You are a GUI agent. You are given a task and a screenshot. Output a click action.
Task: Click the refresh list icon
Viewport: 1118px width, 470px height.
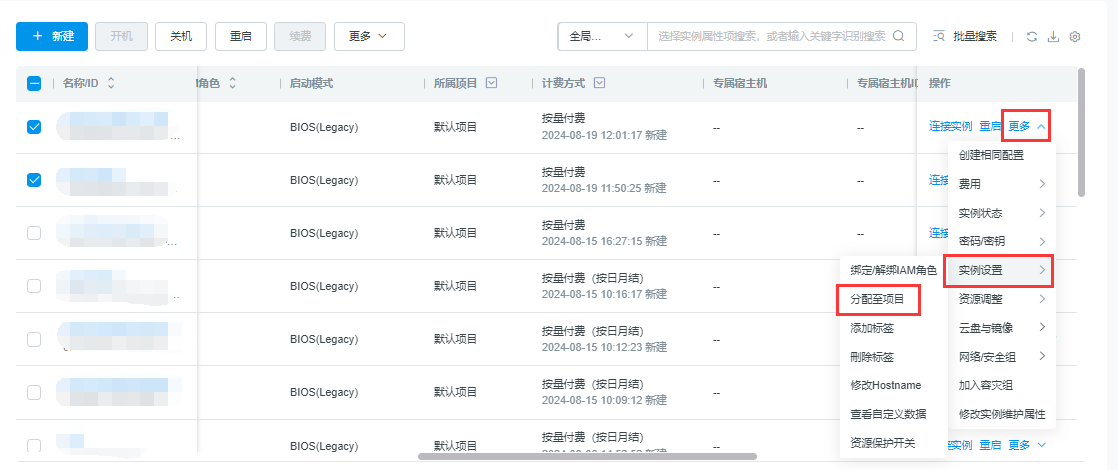tap(1031, 37)
